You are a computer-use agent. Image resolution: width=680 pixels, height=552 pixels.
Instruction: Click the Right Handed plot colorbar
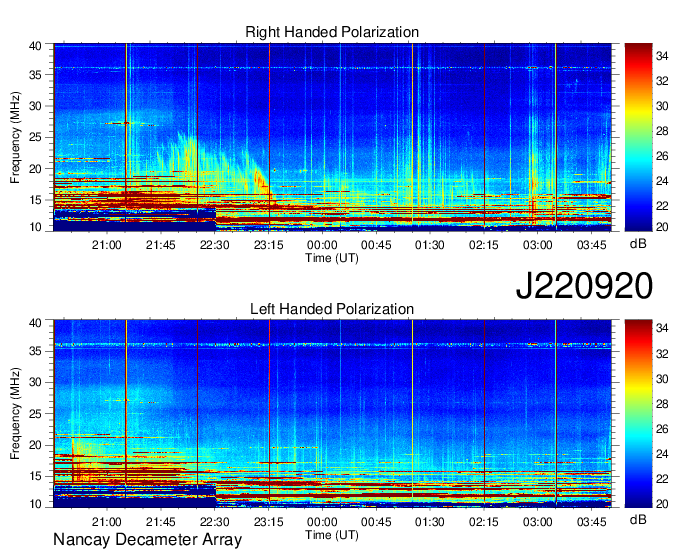[x=638, y=137]
